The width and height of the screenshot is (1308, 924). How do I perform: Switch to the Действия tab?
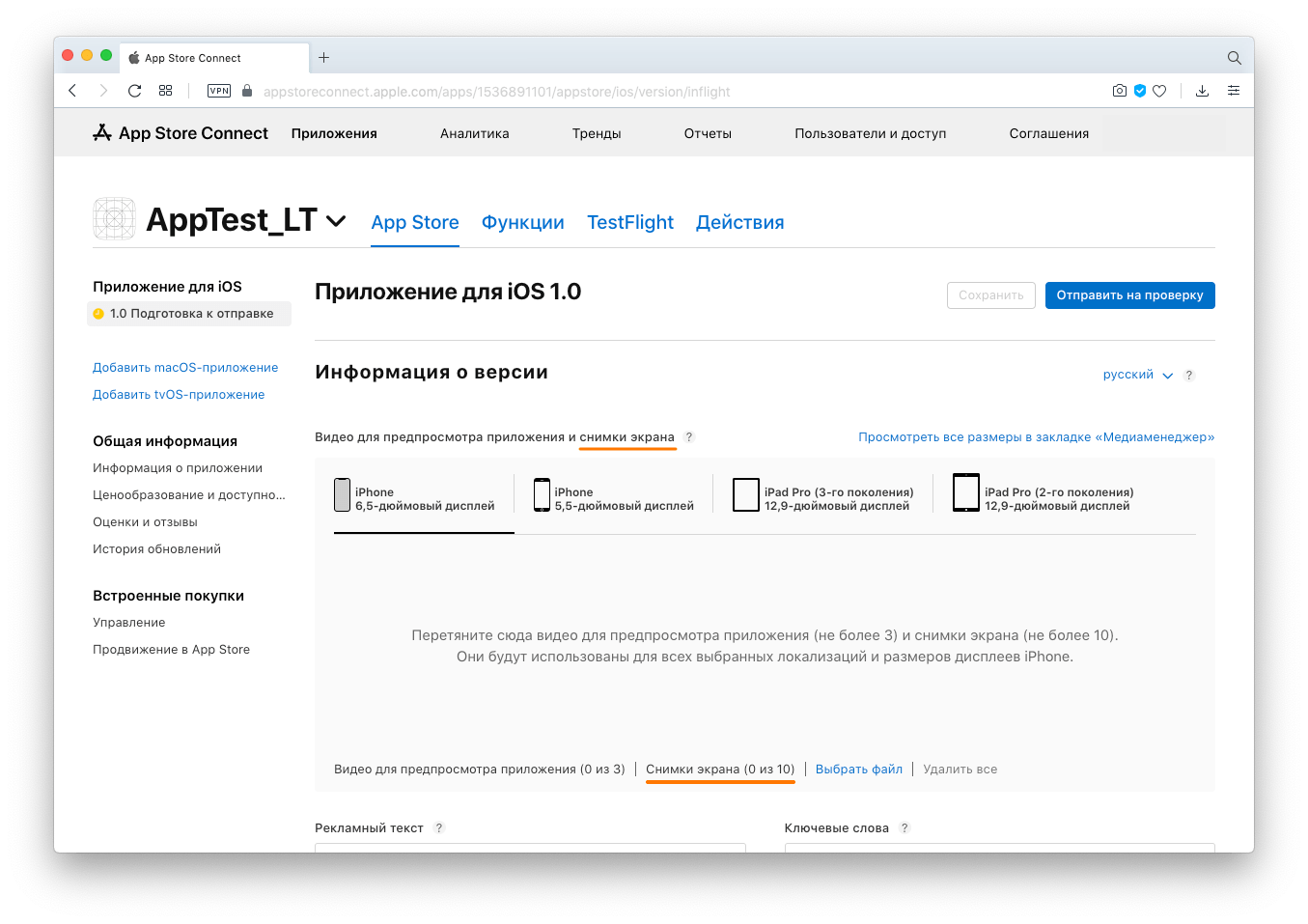[740, 222]
